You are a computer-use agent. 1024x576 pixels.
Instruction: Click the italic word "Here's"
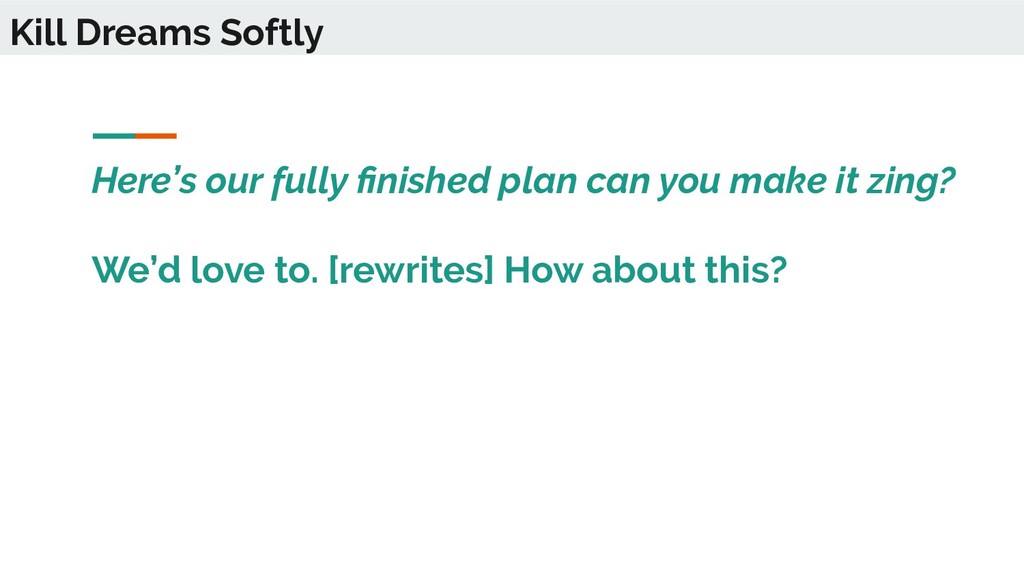coord(144,180)
